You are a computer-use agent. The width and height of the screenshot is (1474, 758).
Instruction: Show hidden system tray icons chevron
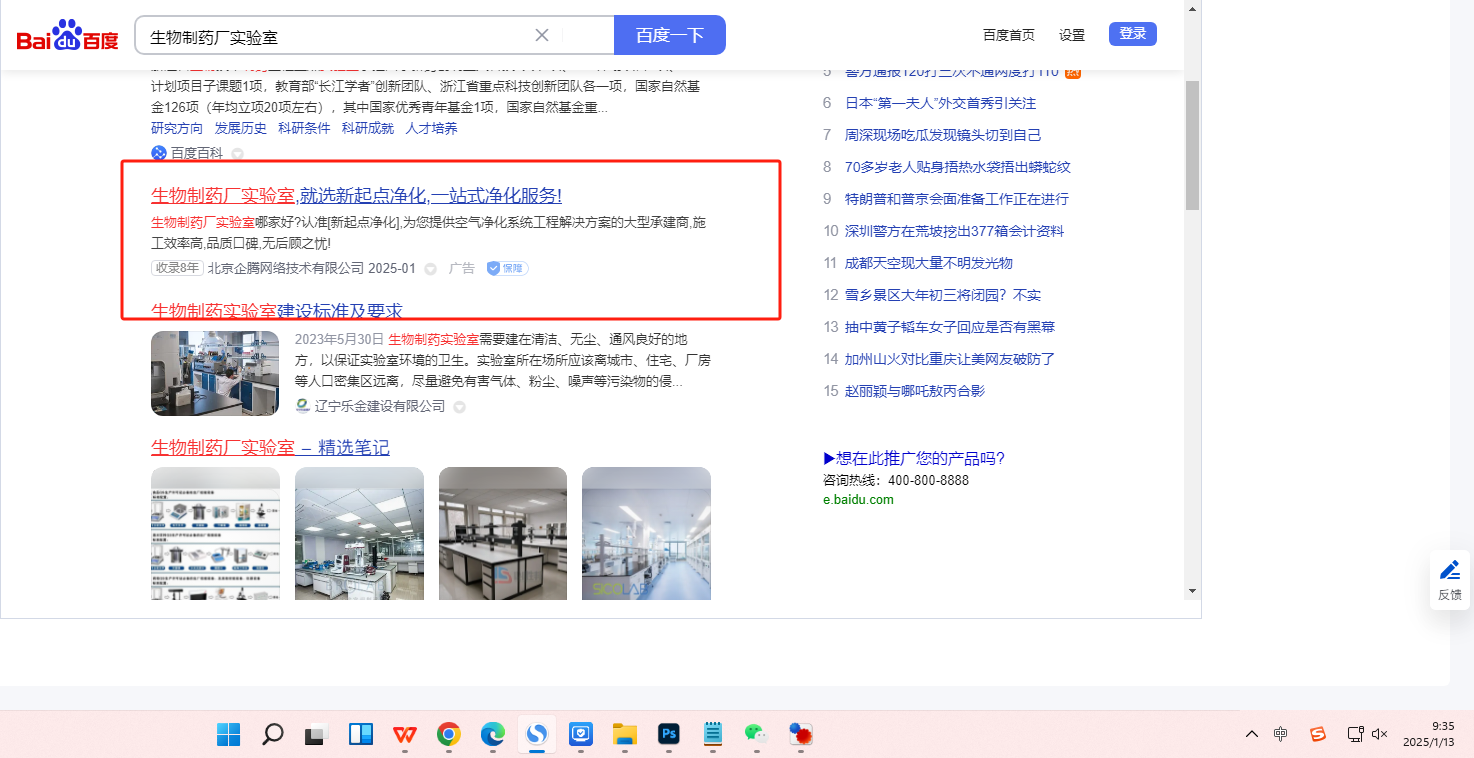1252,734
